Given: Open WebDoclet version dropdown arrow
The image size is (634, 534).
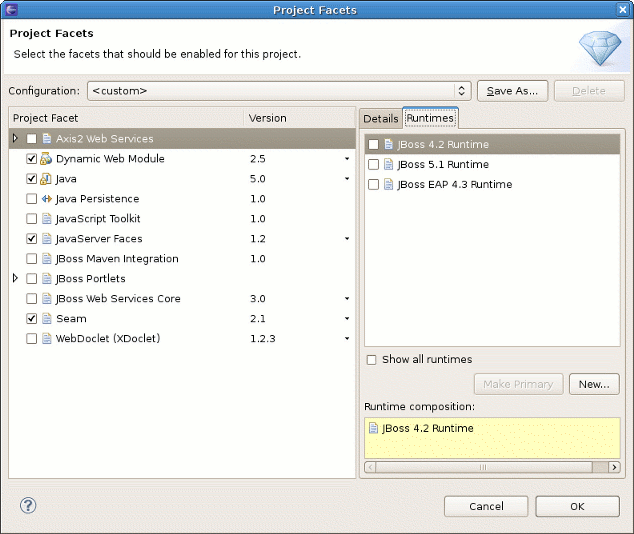Looking at the screenshot, I should pyautogui.click(x=347, y=338).
